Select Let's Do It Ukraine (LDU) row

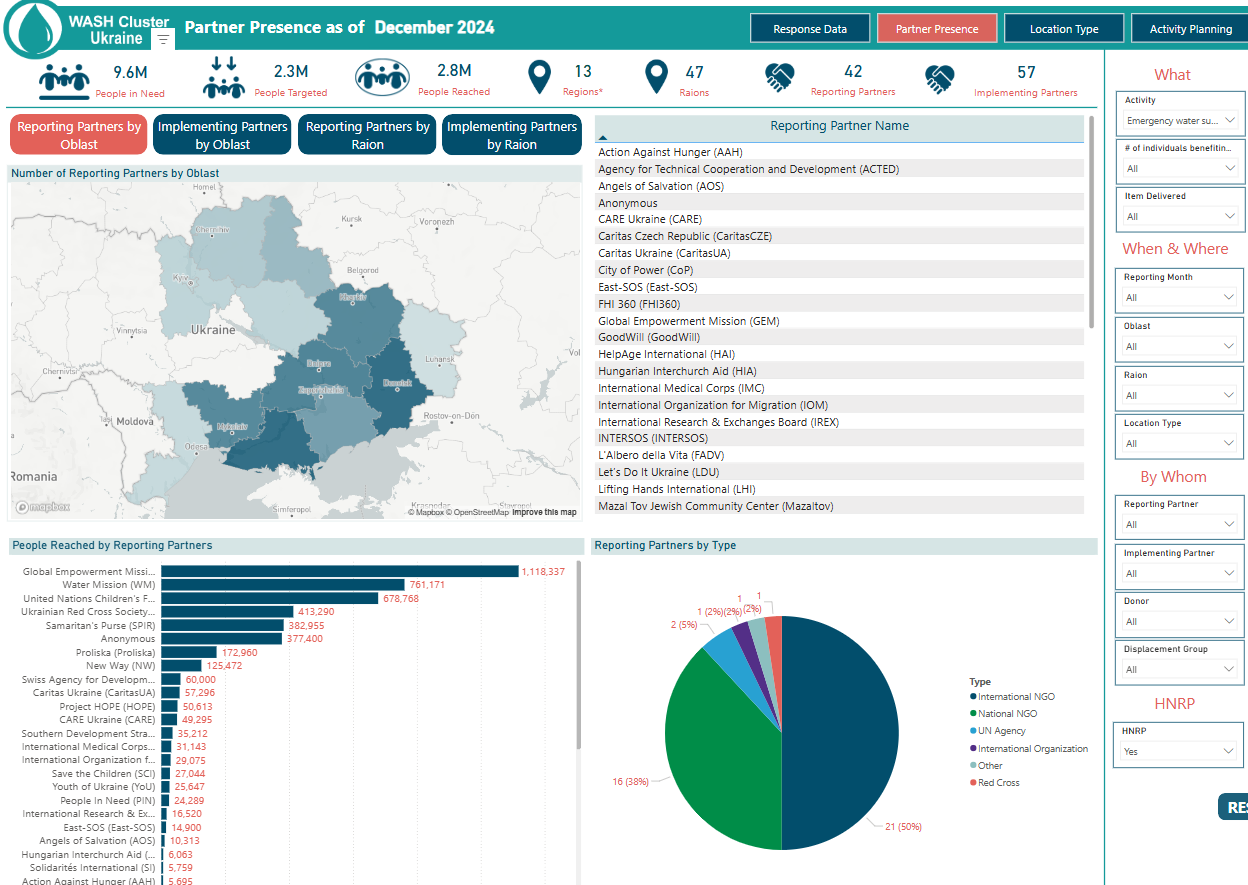click(x=840, y=472)
